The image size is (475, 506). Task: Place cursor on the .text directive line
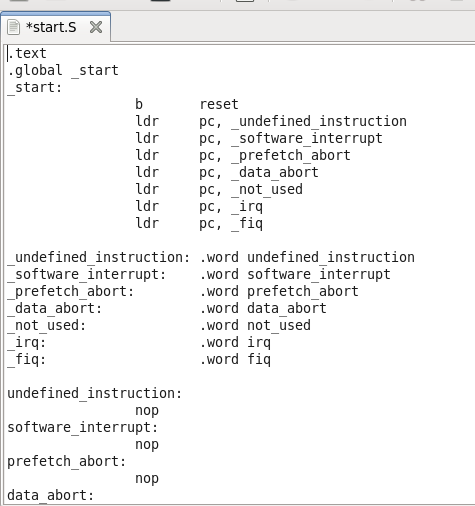click(x=27, y=53)
